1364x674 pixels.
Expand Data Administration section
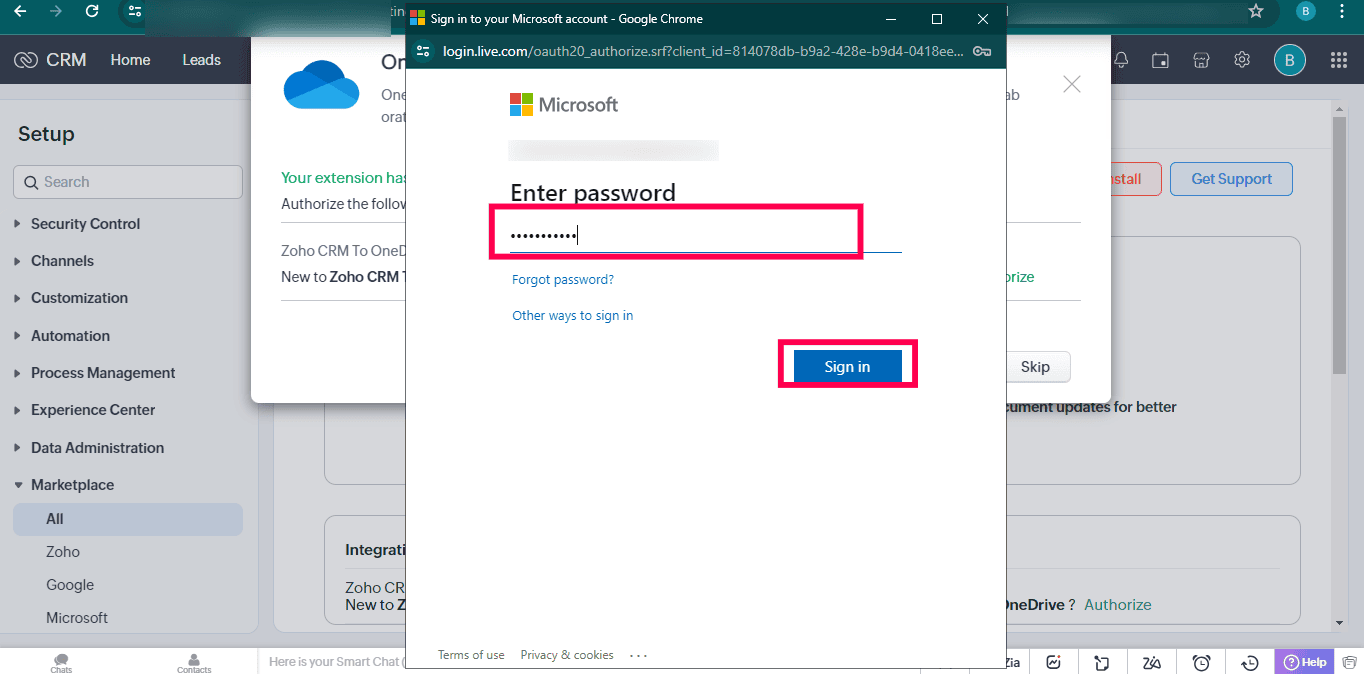pyautogui.click(x=97, y=448)
